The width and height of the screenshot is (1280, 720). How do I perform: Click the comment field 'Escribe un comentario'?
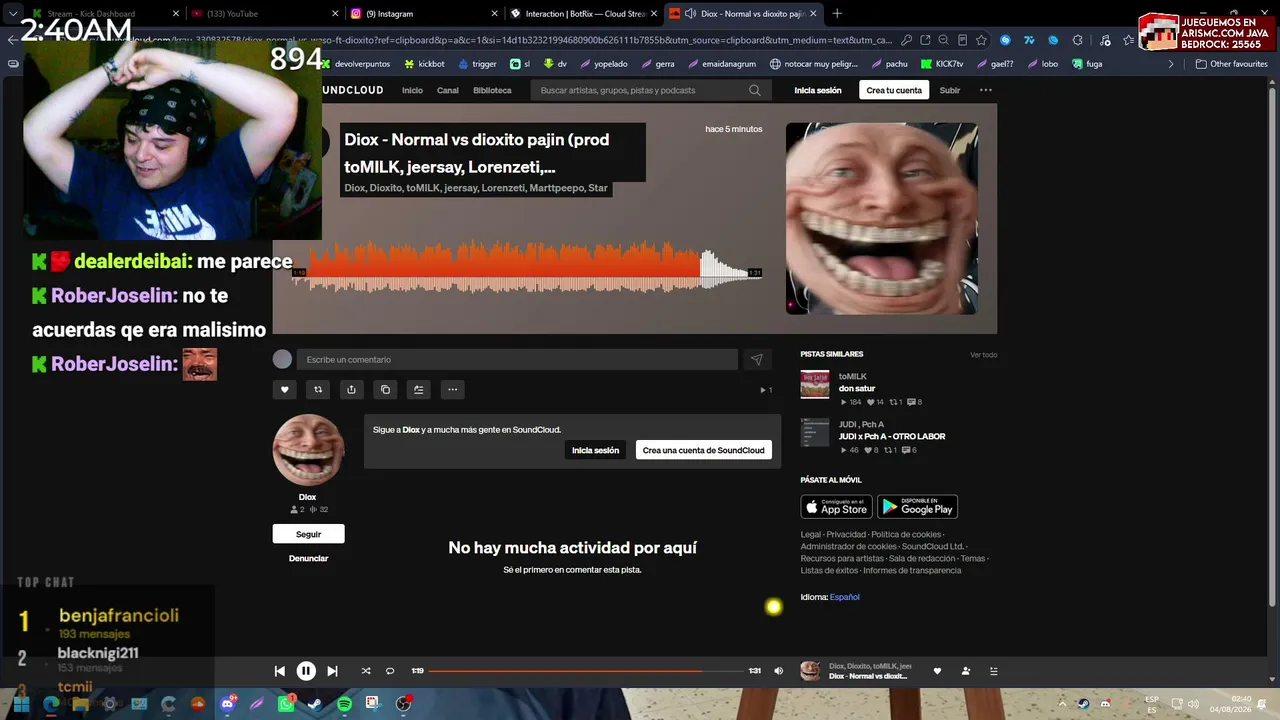click(517, 360)
